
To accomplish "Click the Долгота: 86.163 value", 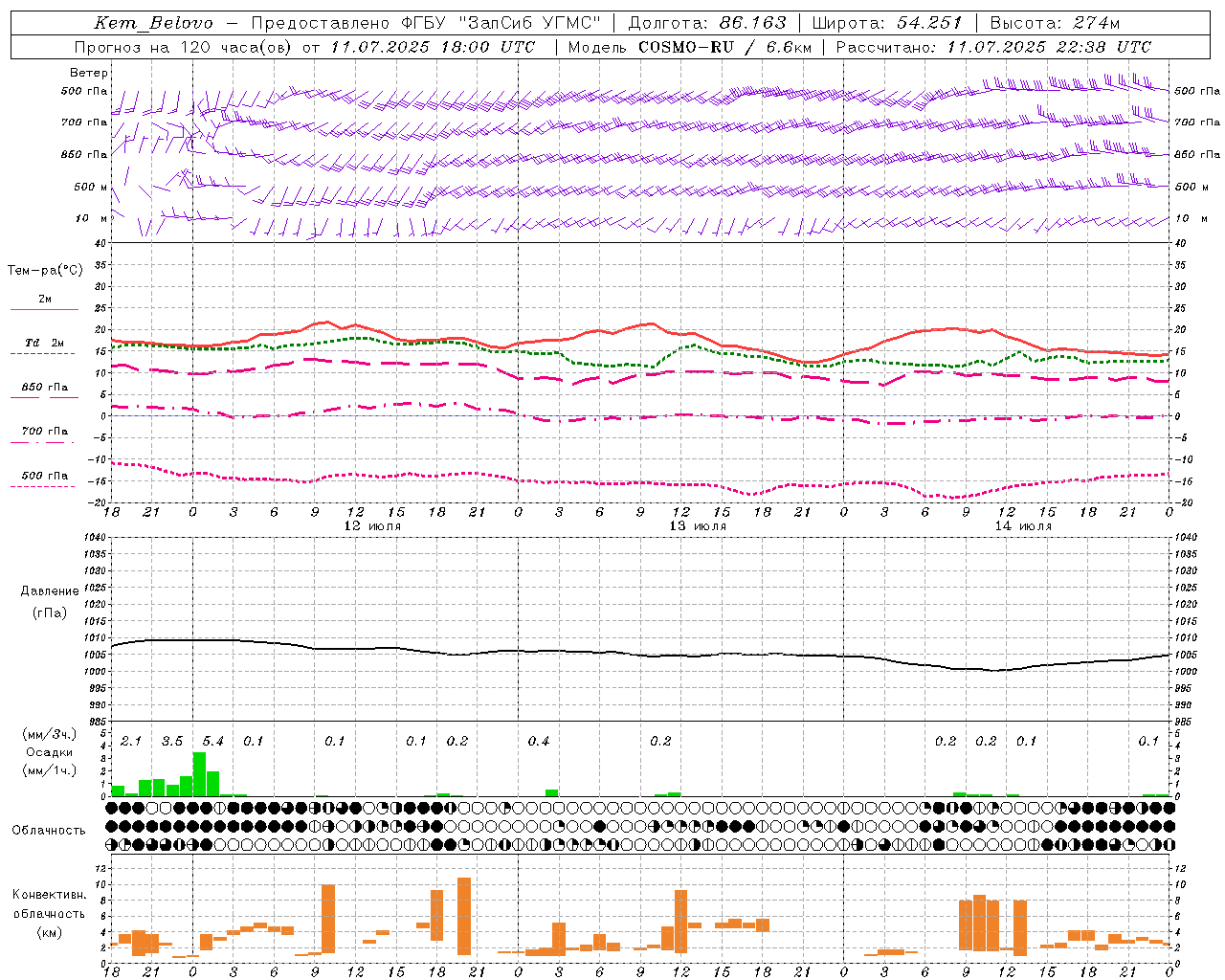I will [x=706, y=23].
